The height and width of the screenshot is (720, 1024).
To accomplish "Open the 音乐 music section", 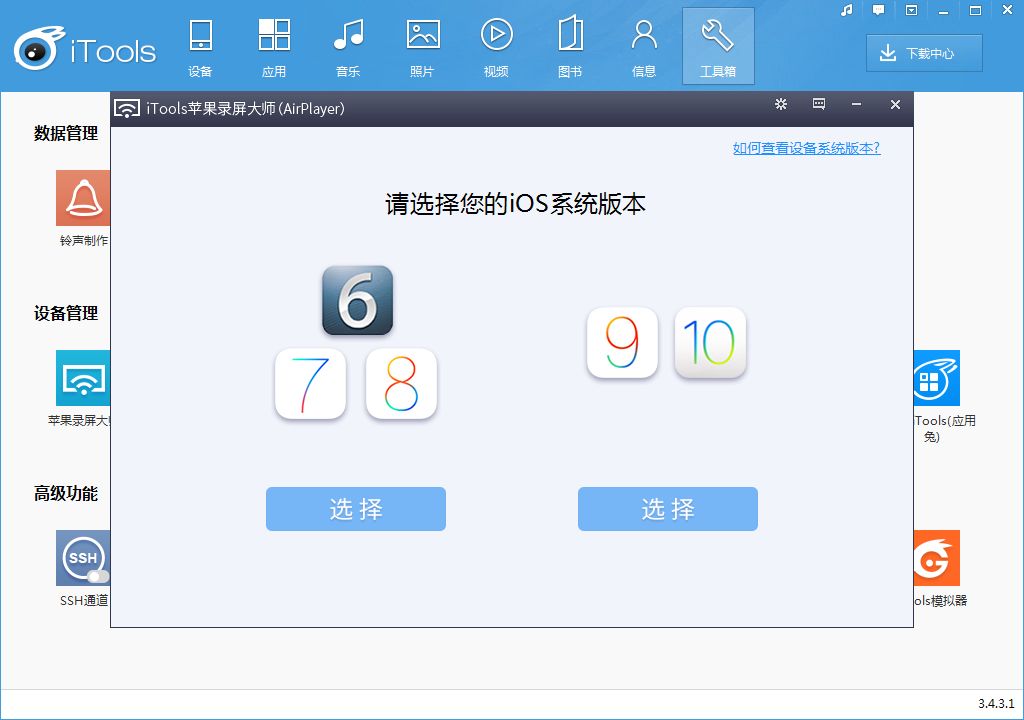I will click(x=348, y=44).
